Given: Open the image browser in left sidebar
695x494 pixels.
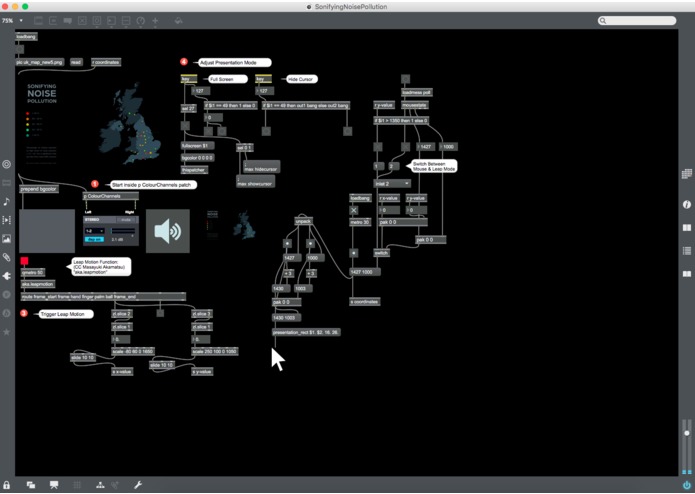Looking at the screenshot, I should point(7,239).
